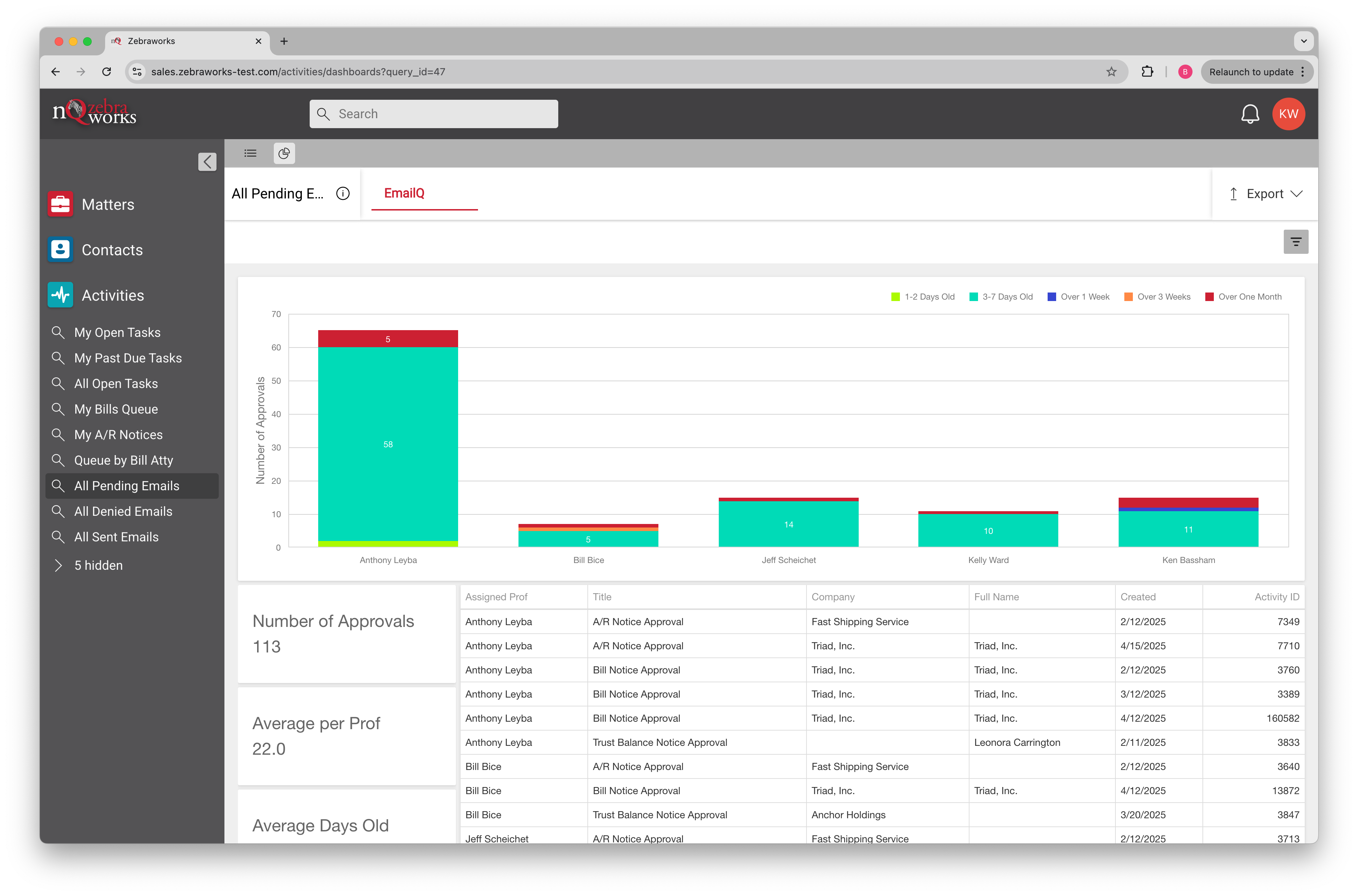Open the Activities module
Image resolution: width=1358 pixels, height=896 pixels.
[x=113, y=295]
